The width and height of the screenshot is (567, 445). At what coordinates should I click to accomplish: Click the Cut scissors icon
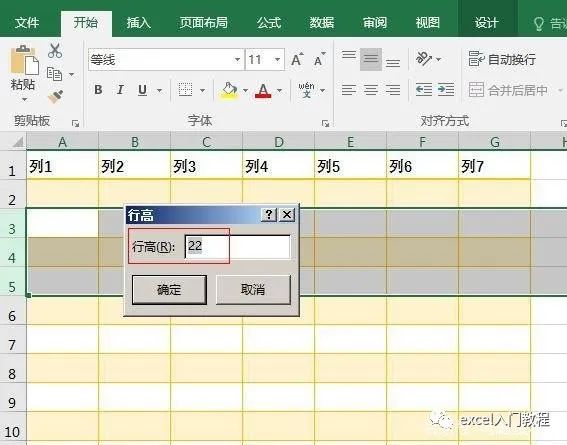click(x=55, y=51)
